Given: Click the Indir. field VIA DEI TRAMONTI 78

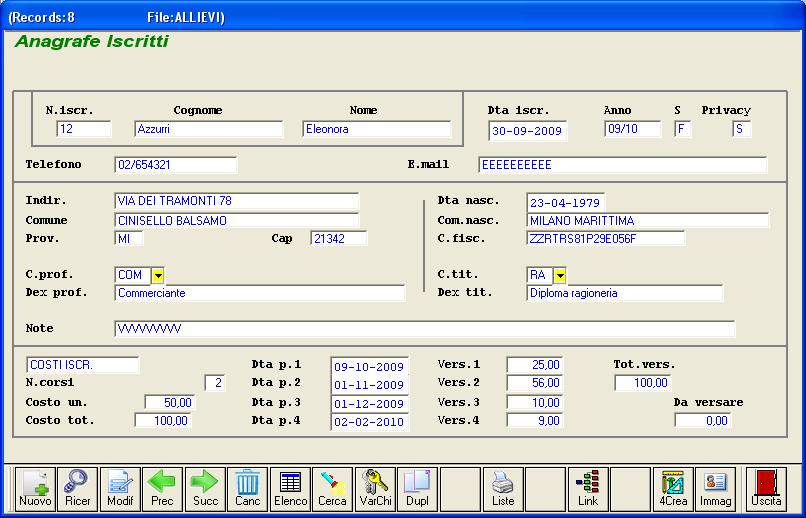Looking at the screenshot, I should point(236,201).
